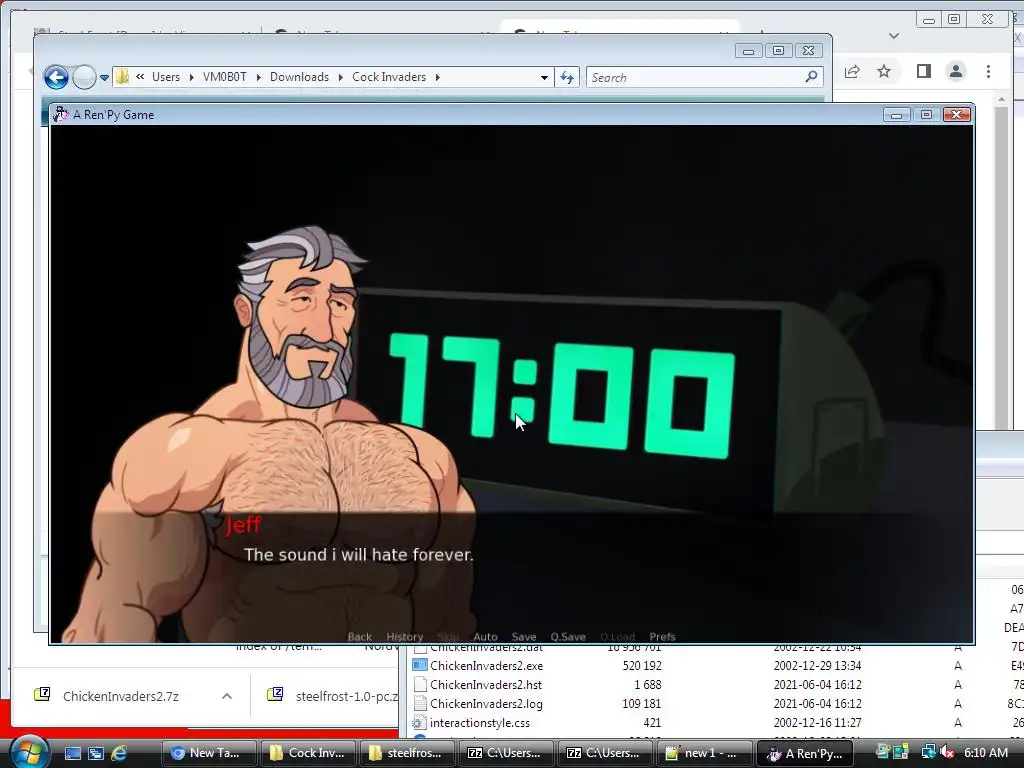Refresh the Explorer folder view

(x=567, y=78)
